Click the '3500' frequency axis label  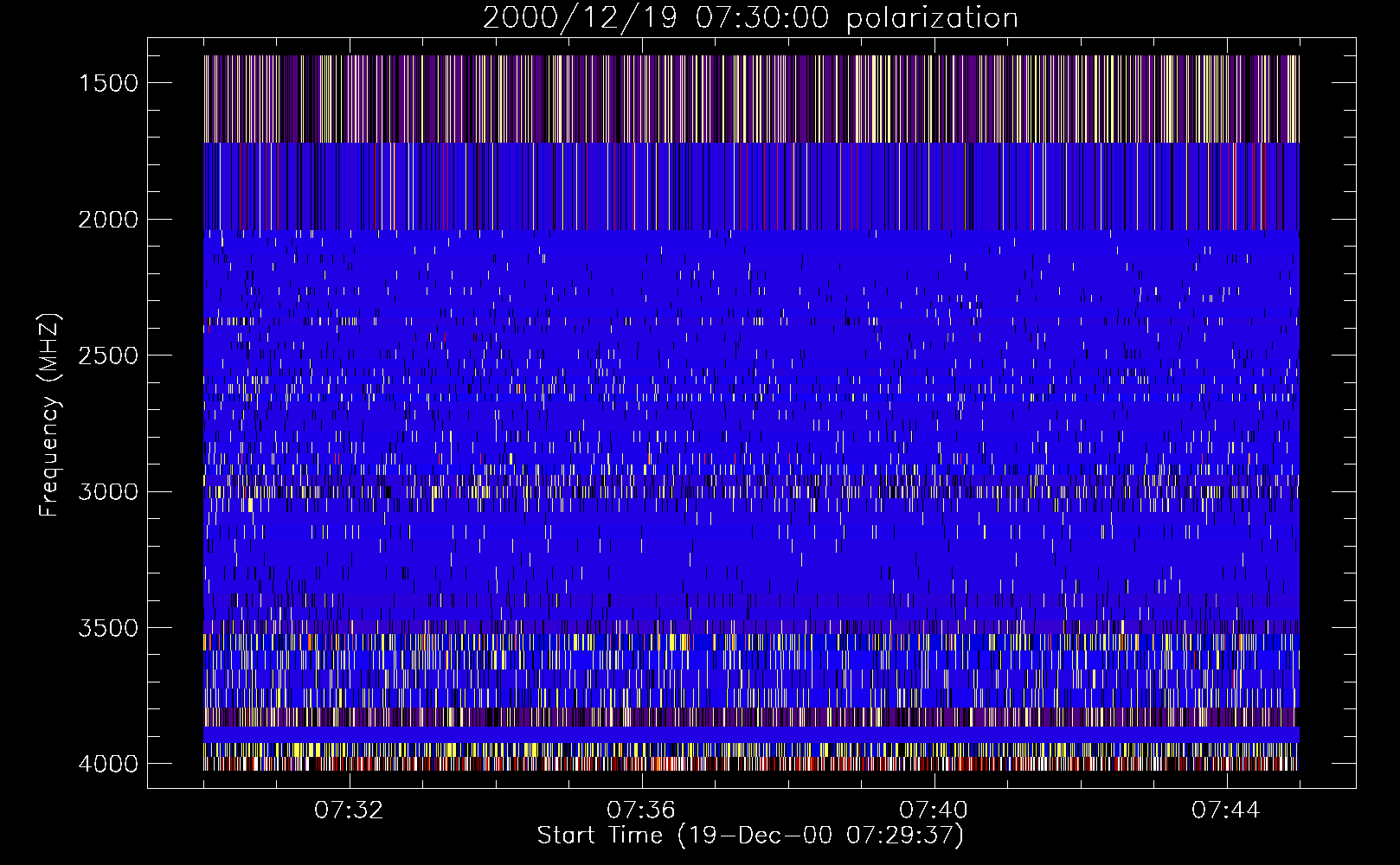[108, 628]
